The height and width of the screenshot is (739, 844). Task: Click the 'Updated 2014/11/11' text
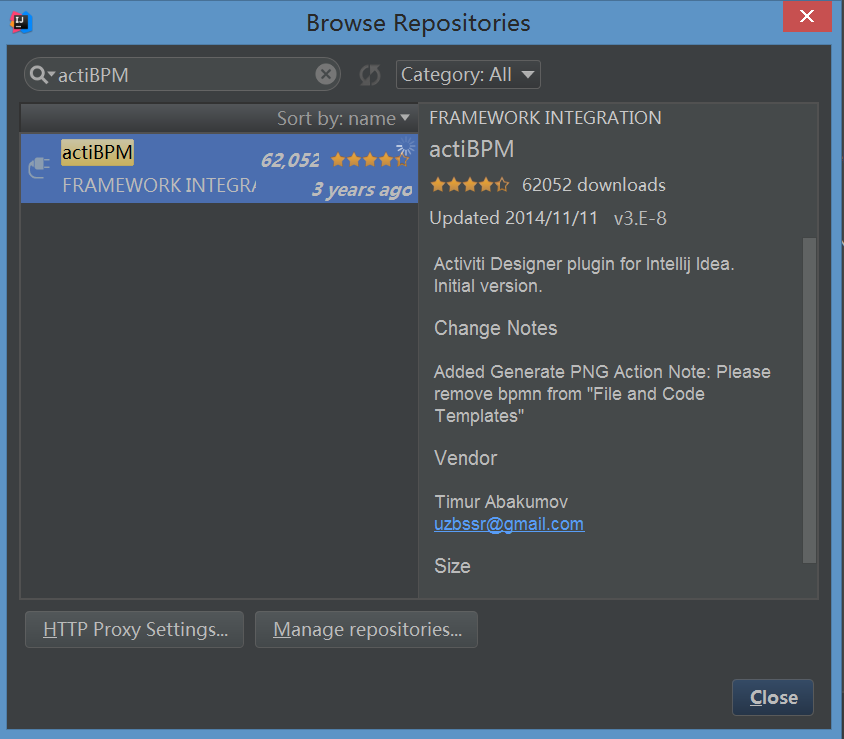(x=514, y=218)
